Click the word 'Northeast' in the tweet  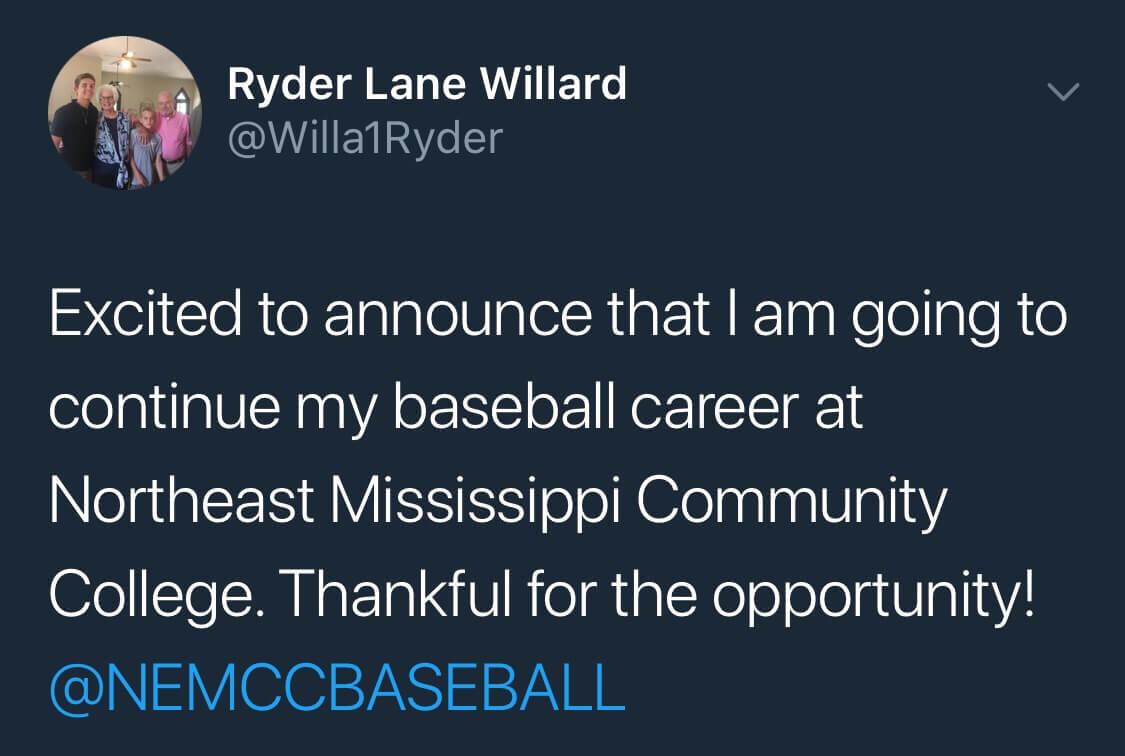pos(182,500)
